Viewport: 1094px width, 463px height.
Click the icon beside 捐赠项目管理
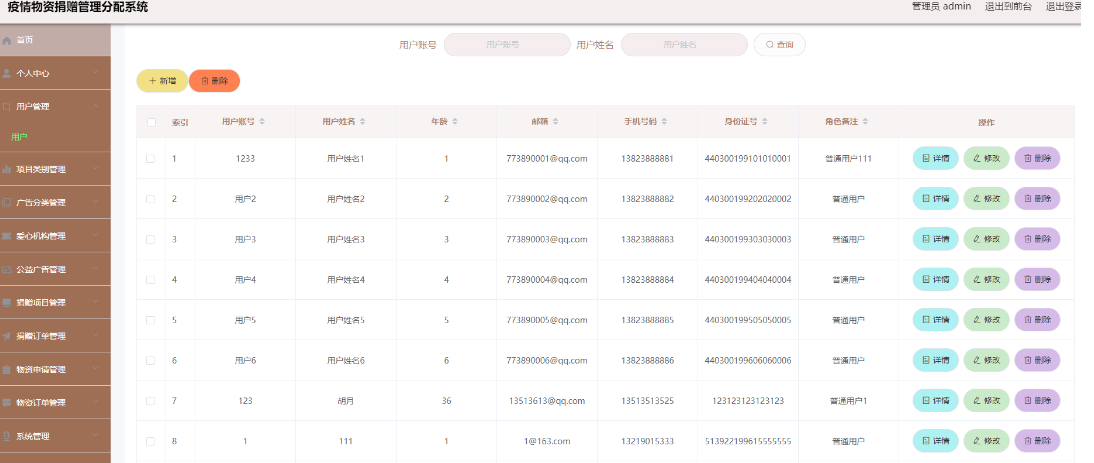(7, 303)
